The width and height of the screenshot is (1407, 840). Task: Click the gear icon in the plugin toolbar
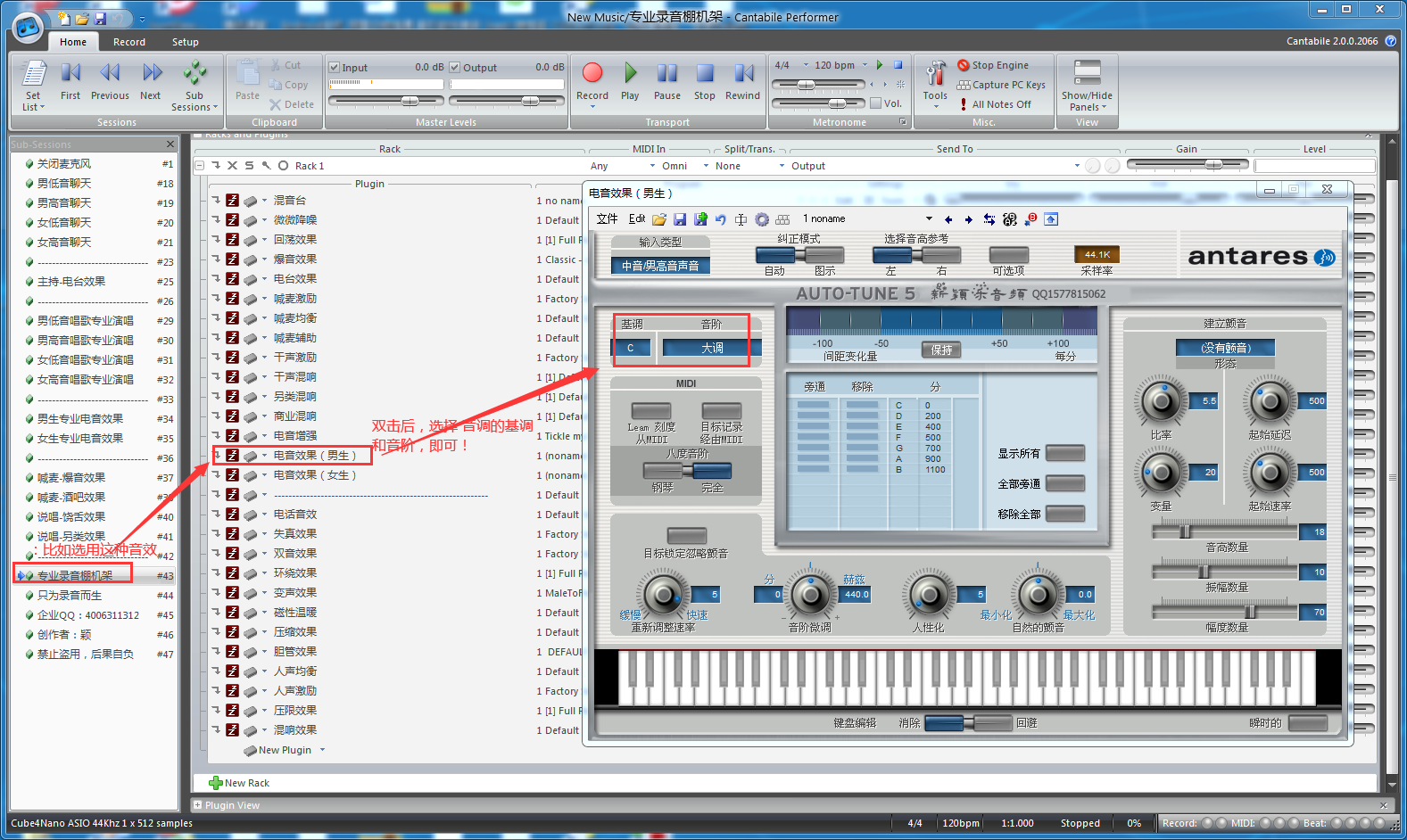(762, 219)
